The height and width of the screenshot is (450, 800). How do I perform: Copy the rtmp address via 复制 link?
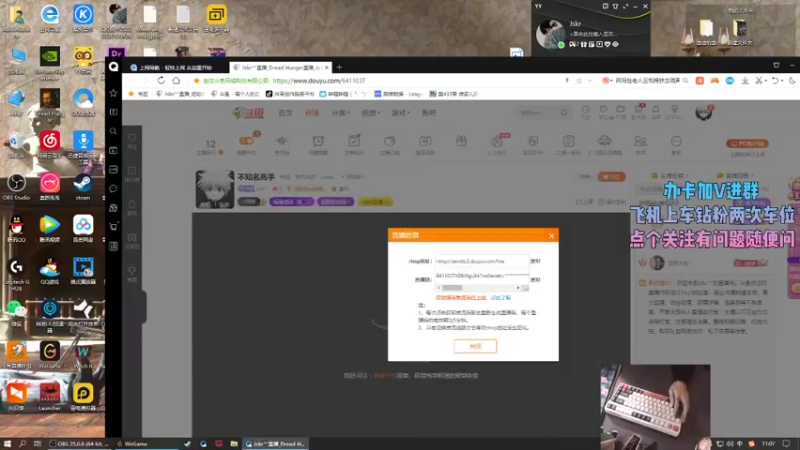[x=535, y=261]
